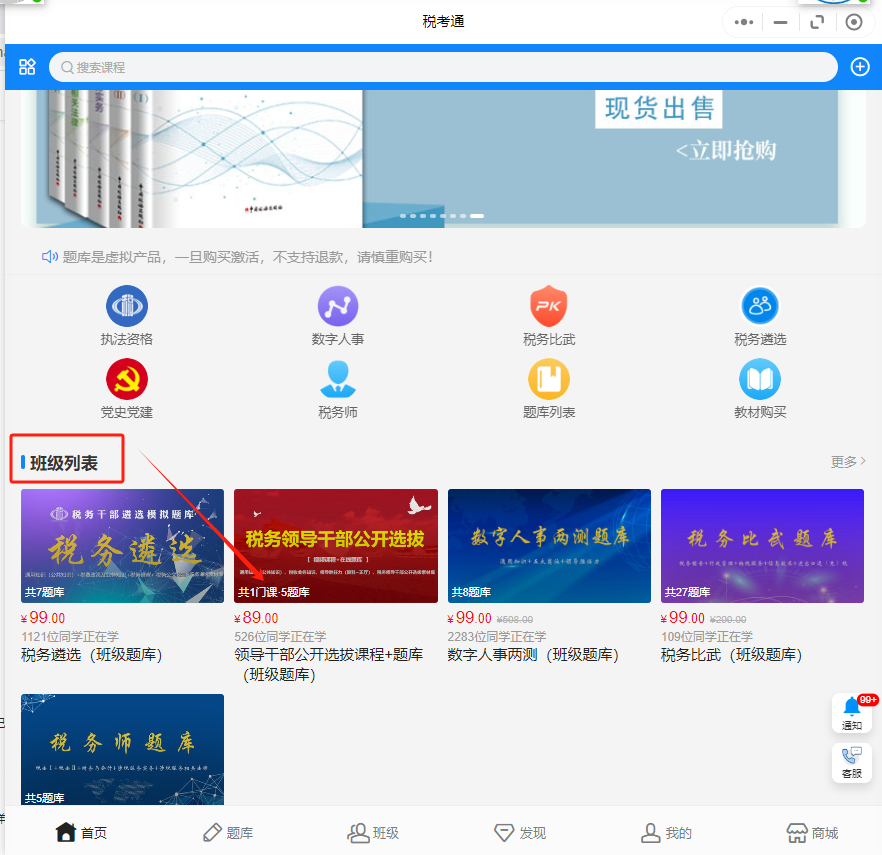Select the 税务比武 PK shield icon
This screenshot has height=855, width=882.
(x=549, y=306)
